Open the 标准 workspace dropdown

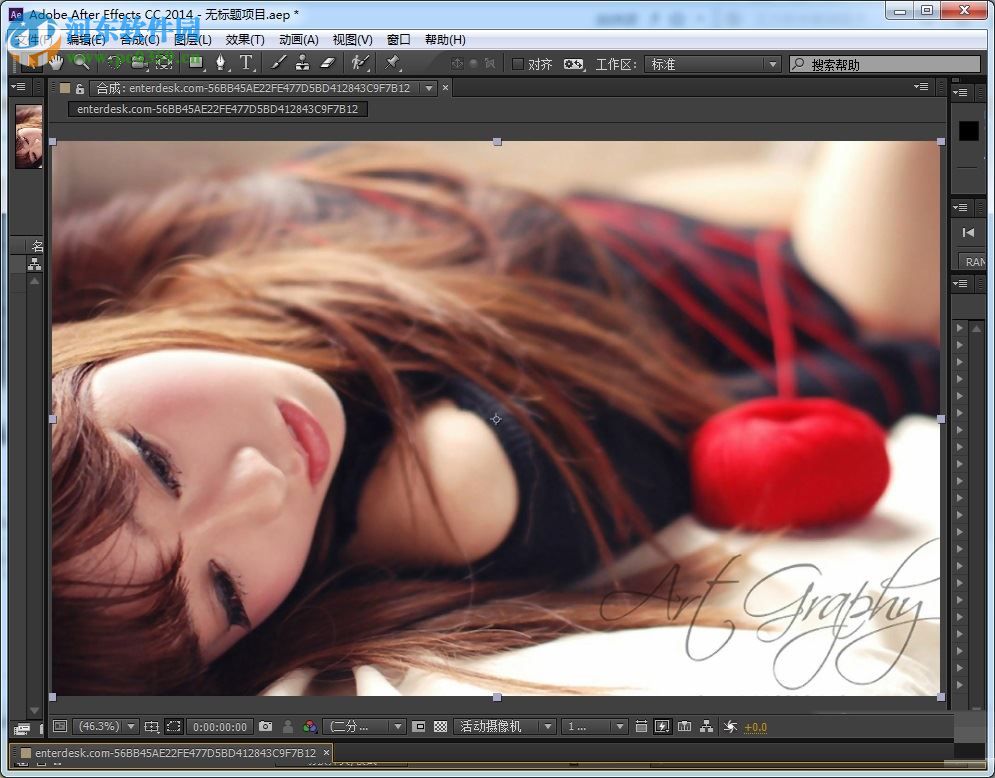point(713,62)
